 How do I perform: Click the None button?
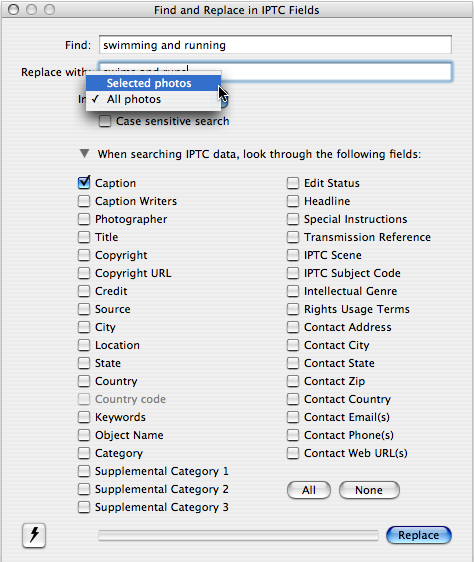[369, 490]
